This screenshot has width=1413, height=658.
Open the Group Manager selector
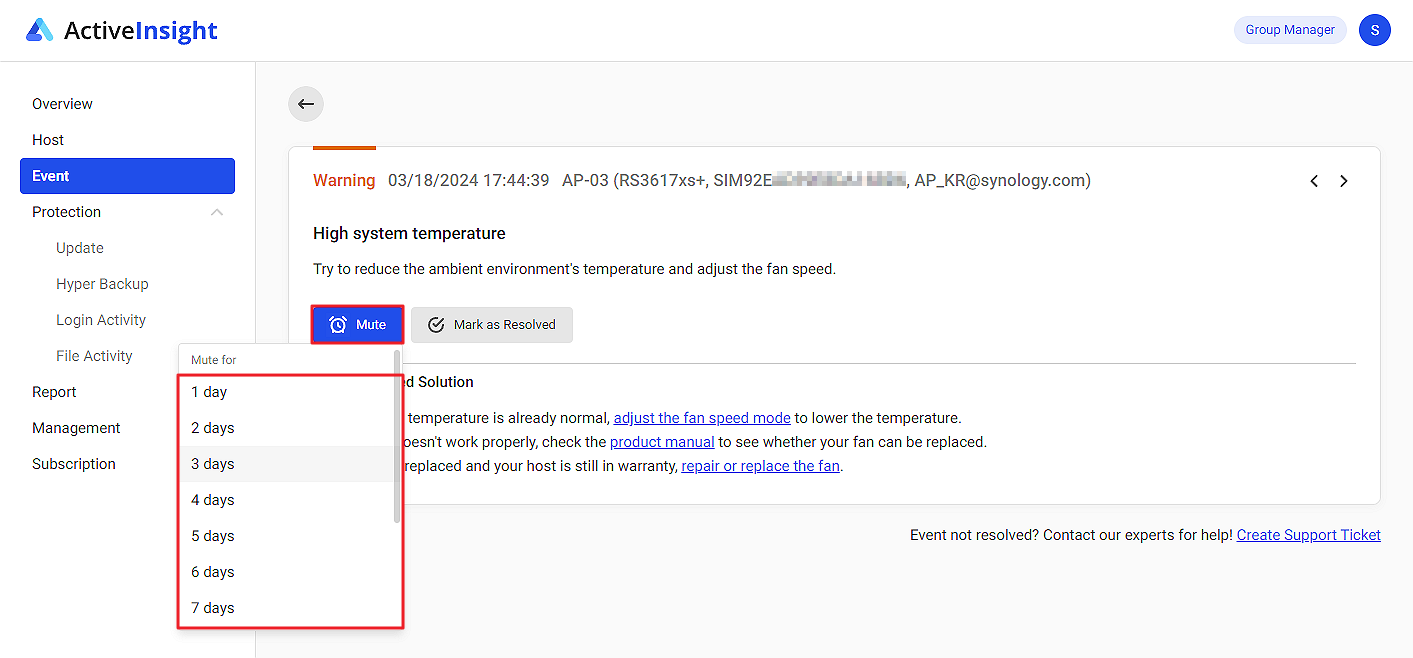click(1289, 29)
